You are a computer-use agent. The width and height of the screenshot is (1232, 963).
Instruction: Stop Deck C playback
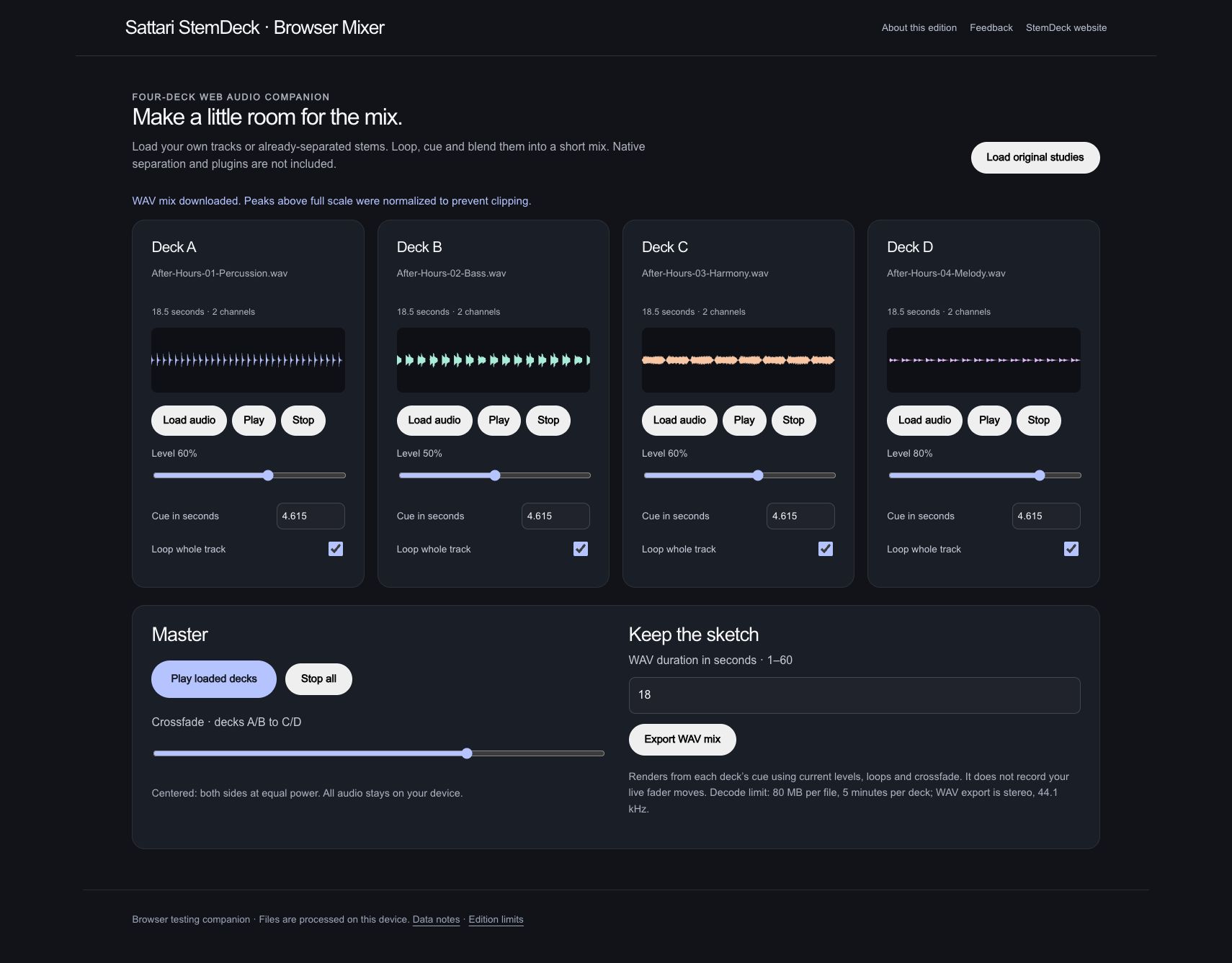point(793,421)
